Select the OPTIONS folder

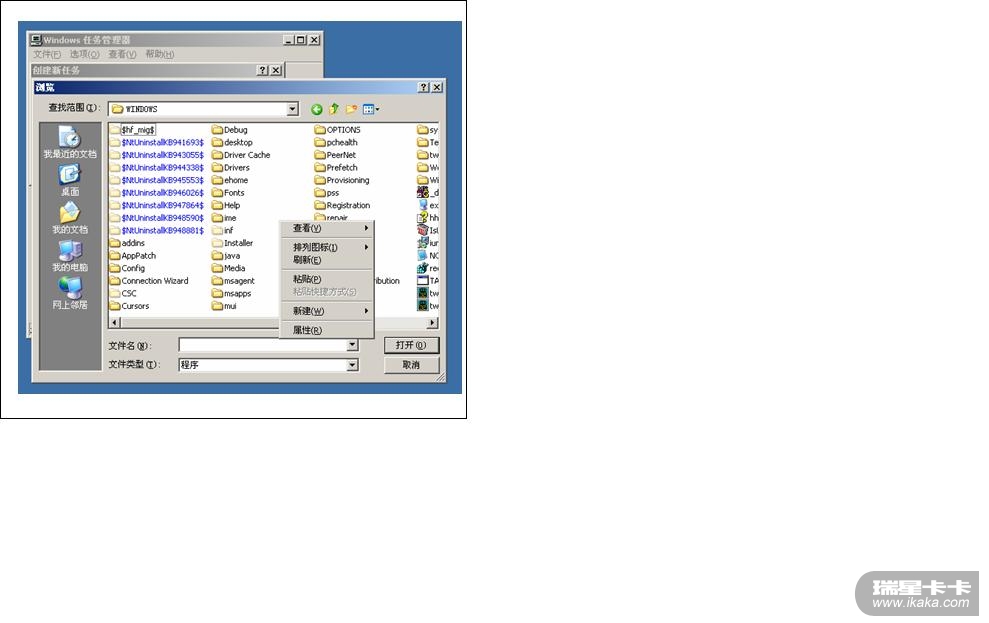337,130
